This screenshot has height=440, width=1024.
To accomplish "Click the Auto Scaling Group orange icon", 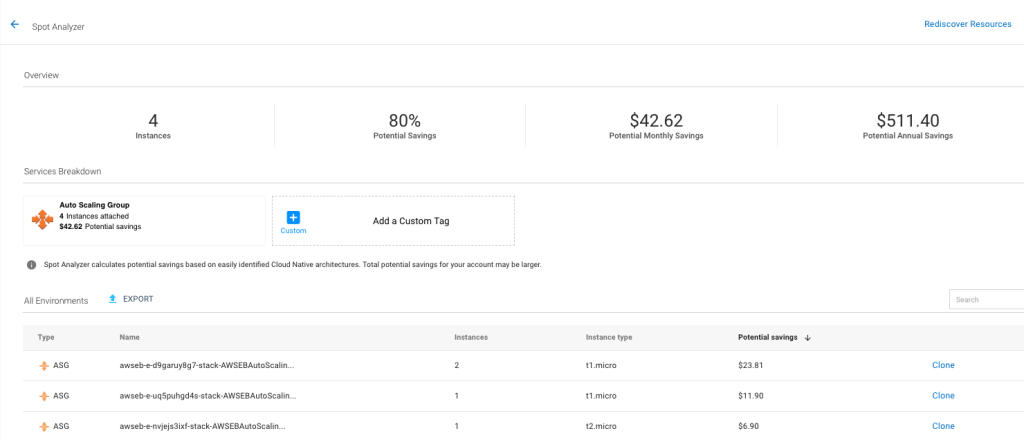I will coord(42,219).
